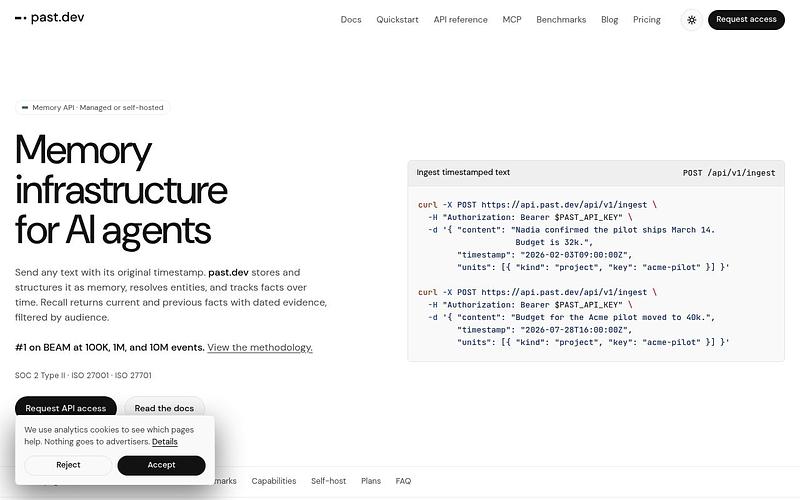
Task: Toggle the light/dark theme sun icon
Action: pos(691,20)
